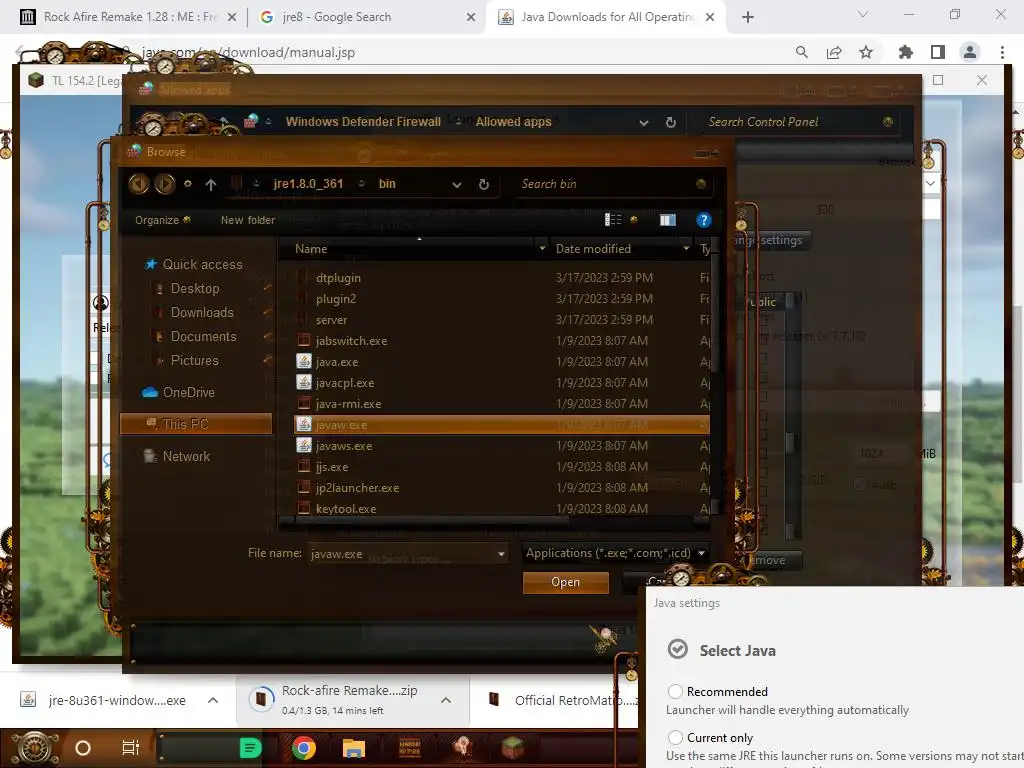This screenshot has width=1024, height=768.
Task: Click the javaws.exe file icon
Action: point(304,445)
